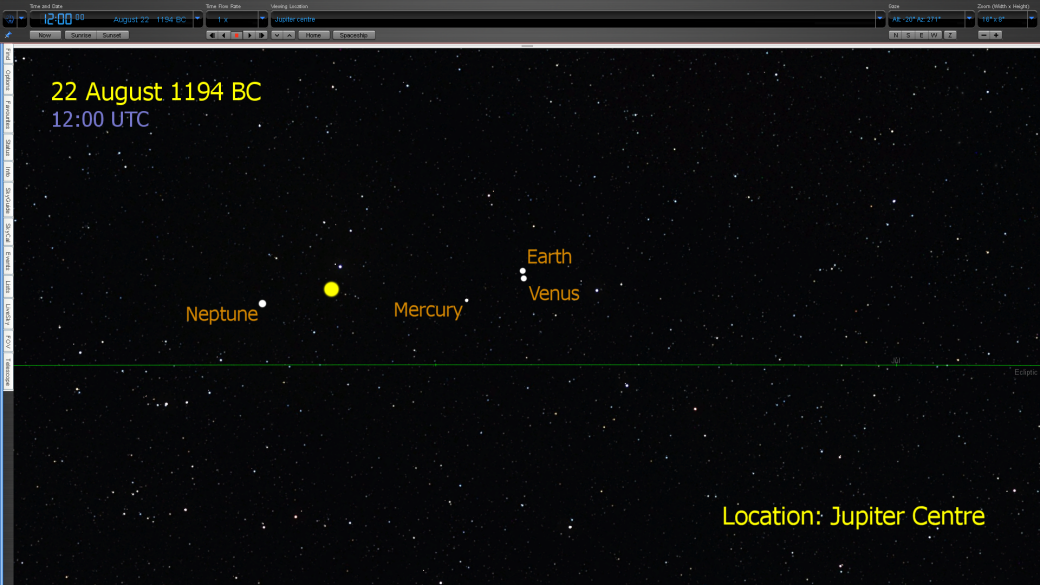Click the 1 x time flow rate field
This screenshot has height=585, width=1040.
(231, 19)
